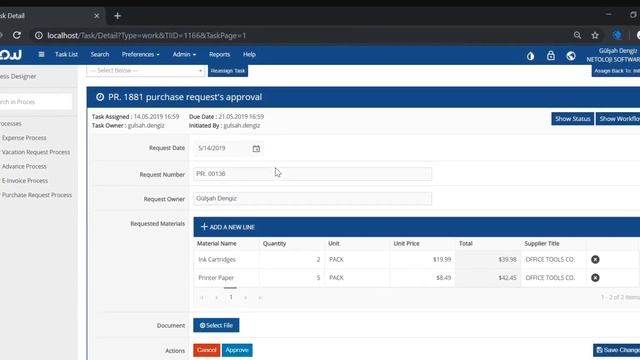Image resolution: width=640 pixels, height=360 pixels.
Task: Click the red Cancel action button
Action: coord(207,350)
